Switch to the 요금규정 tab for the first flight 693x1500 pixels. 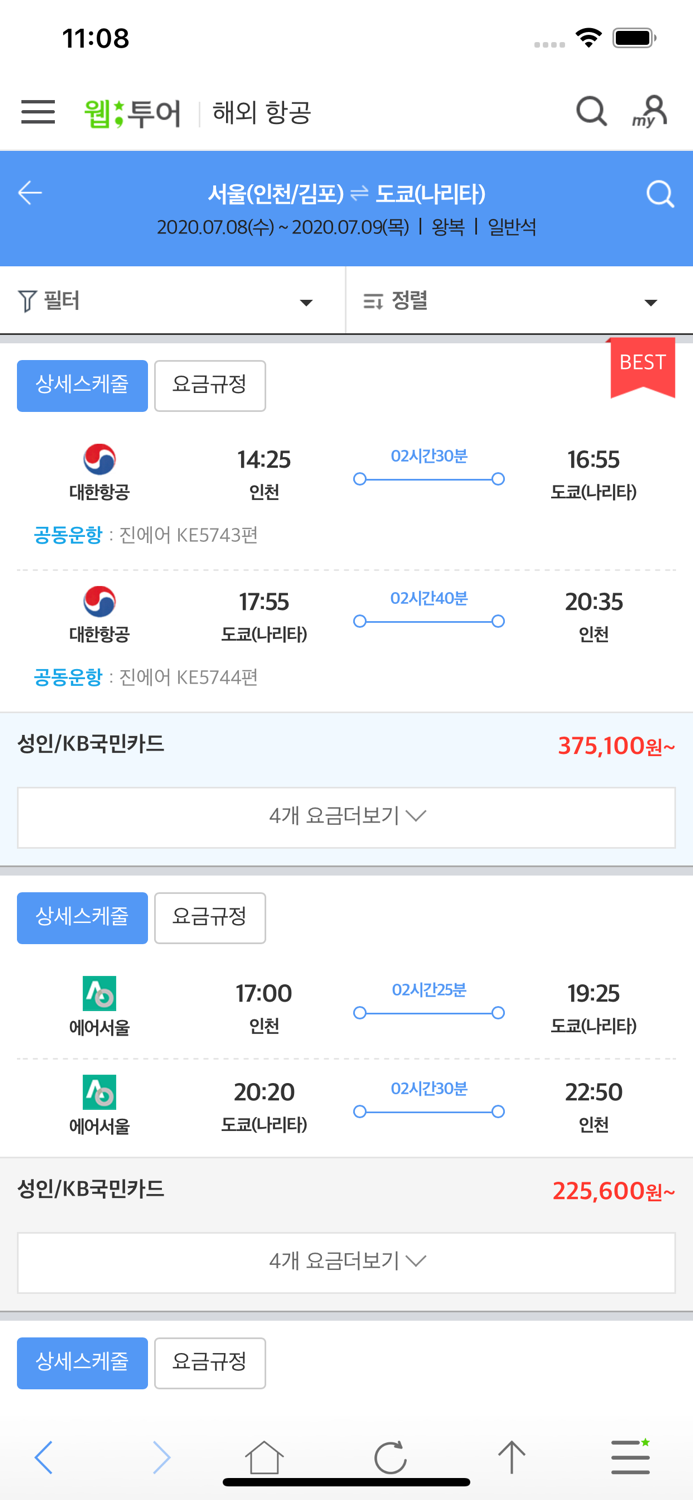[x=210, y=386]
